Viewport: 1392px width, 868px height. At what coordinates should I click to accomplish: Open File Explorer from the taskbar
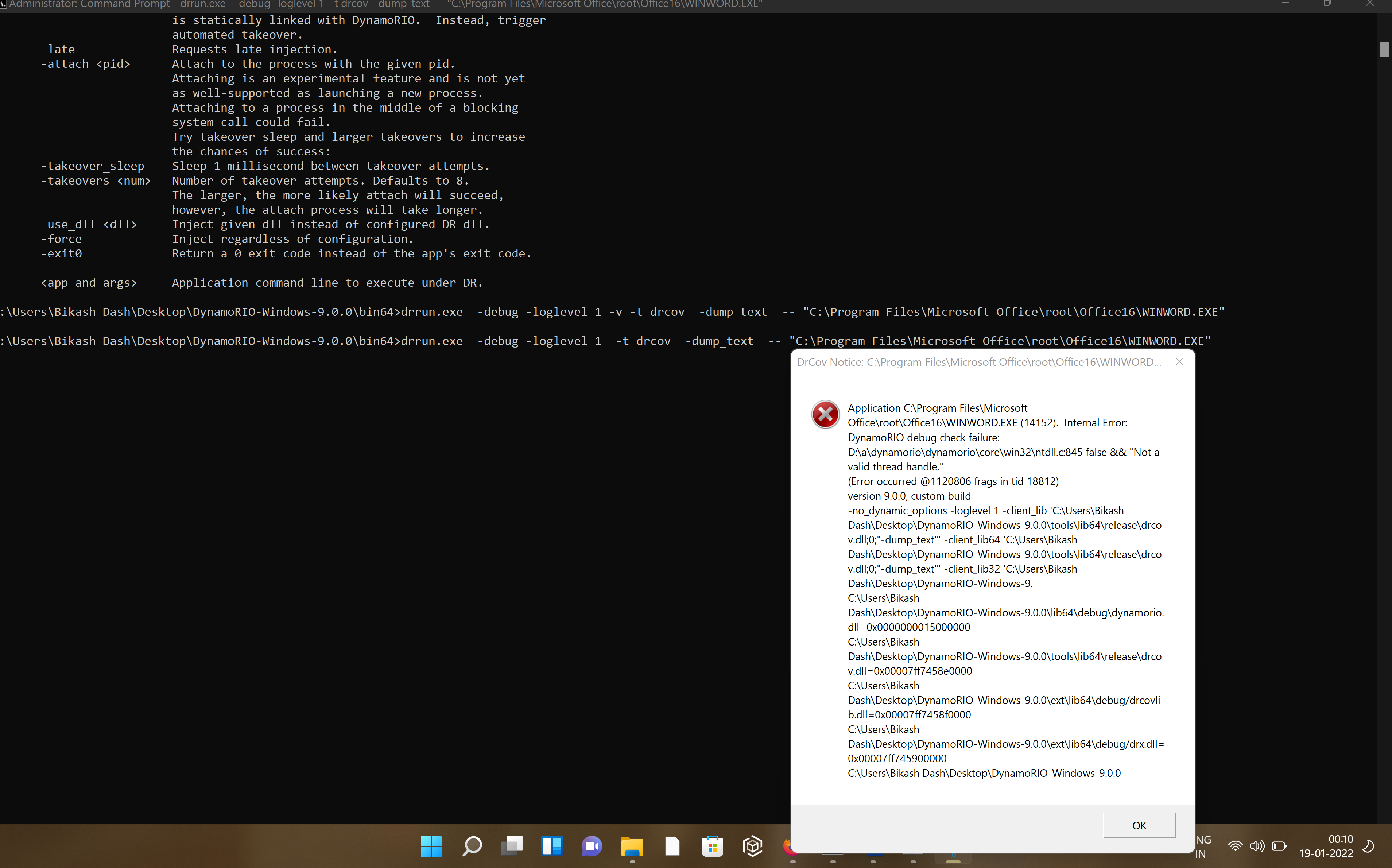(631, 846)
